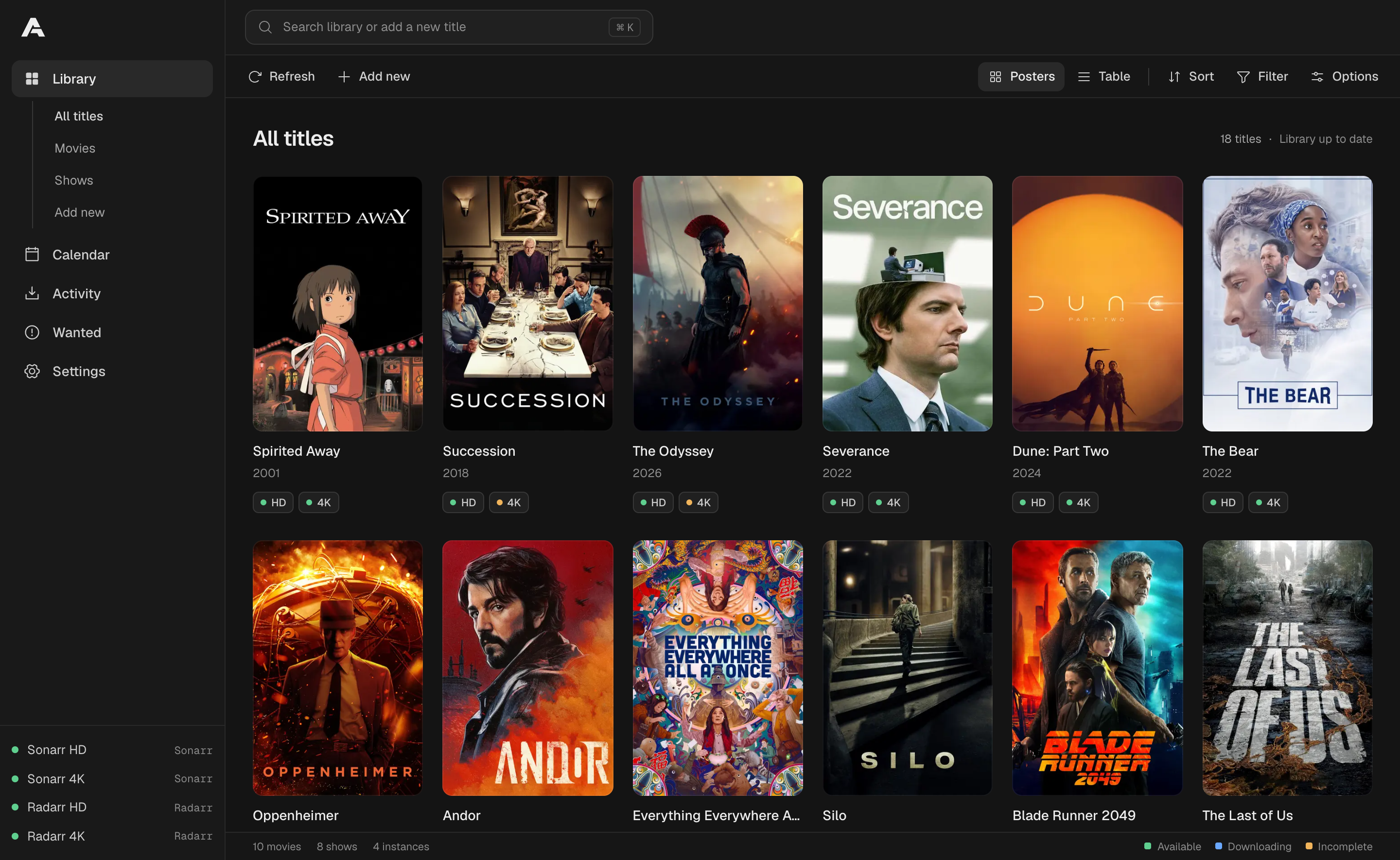Open Calendar via its calendar icon
Viewport: 1400px width, 860px height.
[x=32, y=254]
